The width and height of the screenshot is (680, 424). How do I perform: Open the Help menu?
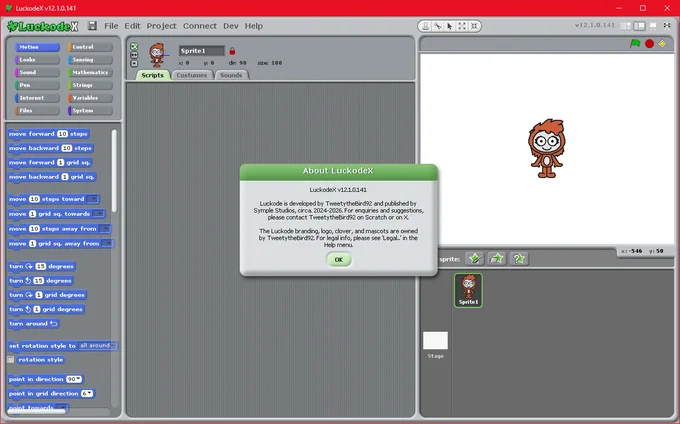(x=254, y=26)
